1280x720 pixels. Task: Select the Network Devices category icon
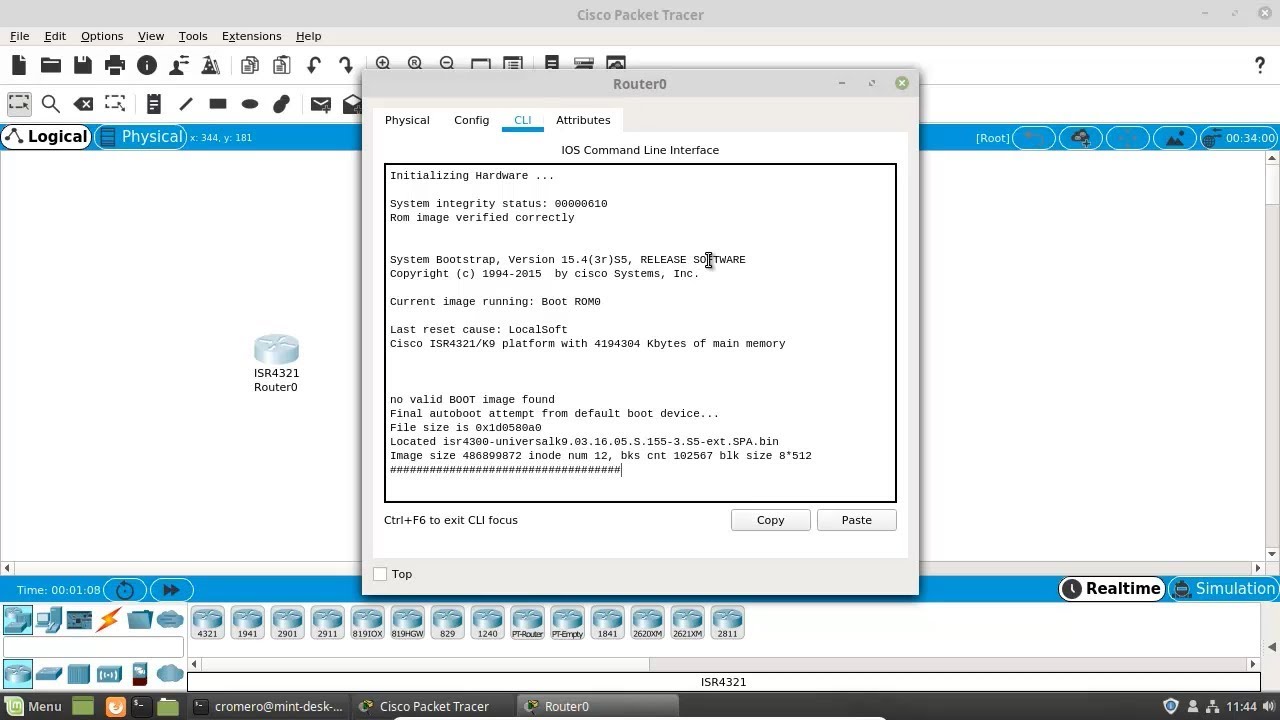[18, 620]
